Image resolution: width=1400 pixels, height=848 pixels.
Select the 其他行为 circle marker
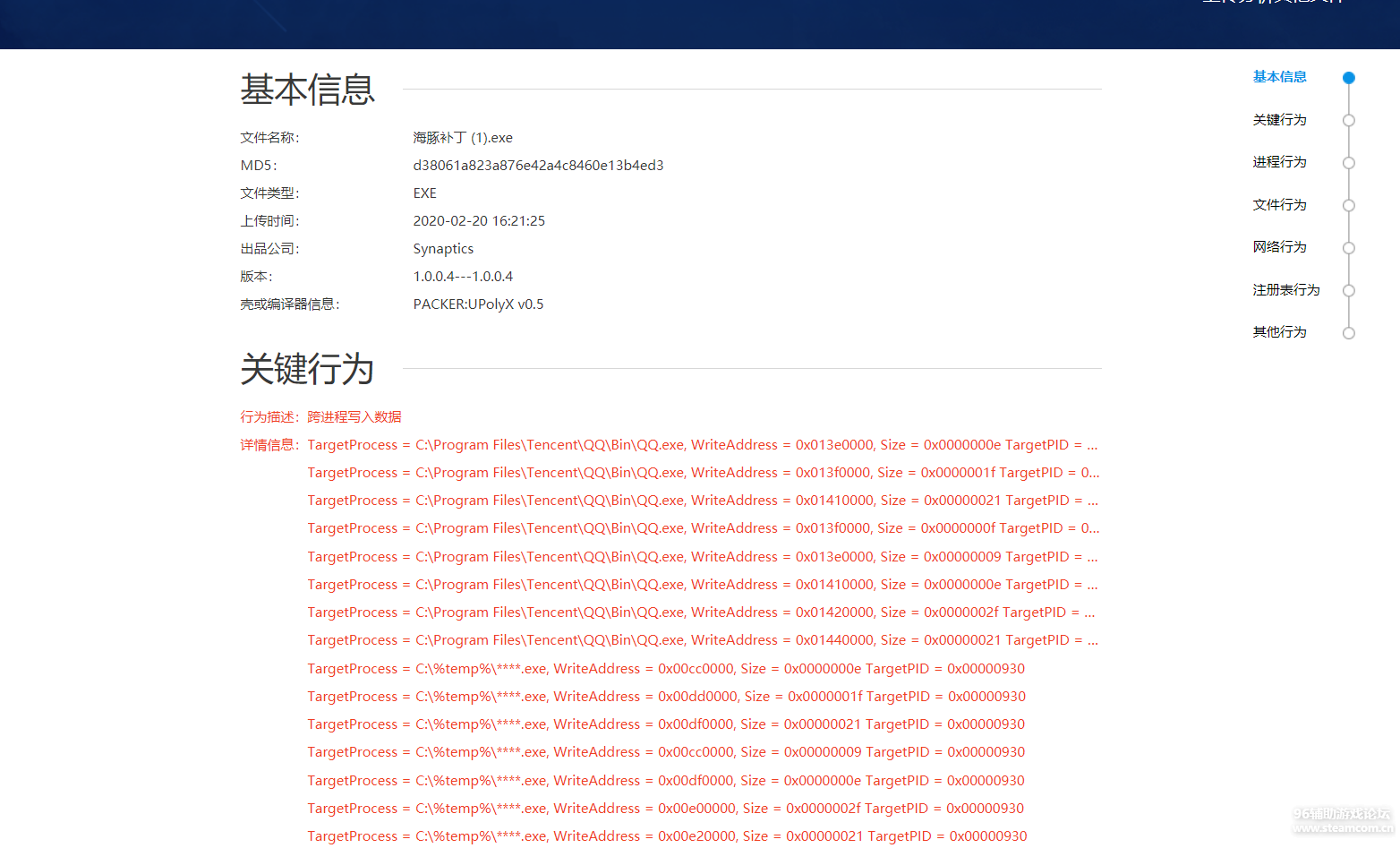click(x=1348, y=333)
